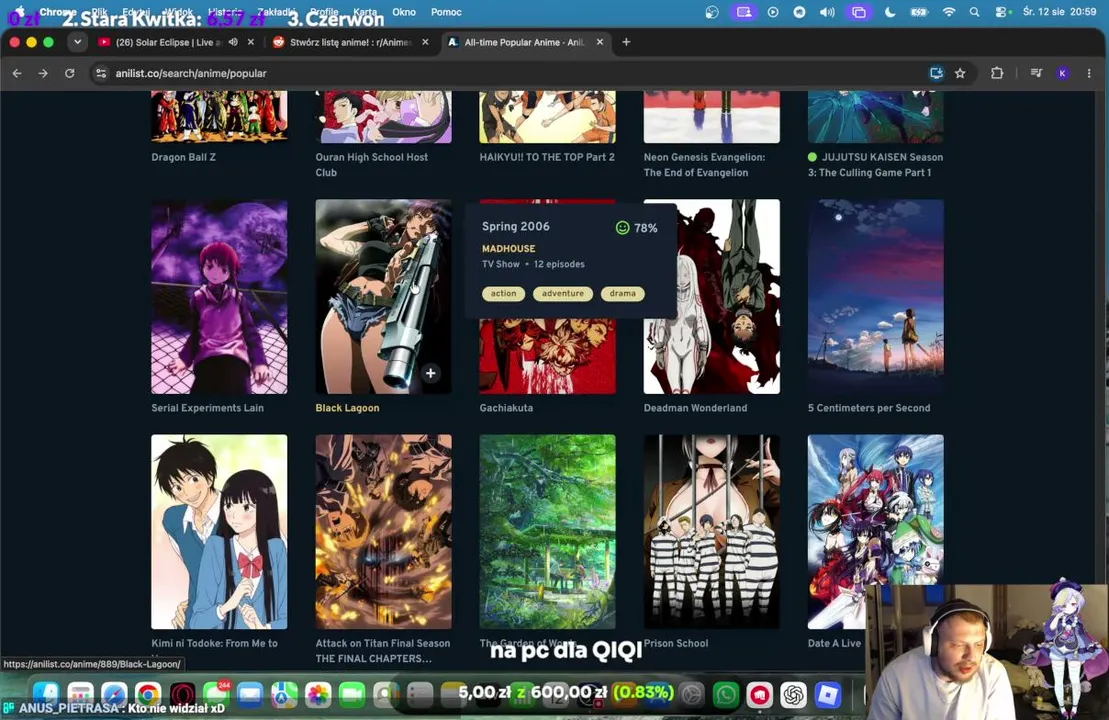Switch to the Stwórz listę anime Reddit tab
Viewport: 1109px width, 720px height.
click(x=351, y=42)
